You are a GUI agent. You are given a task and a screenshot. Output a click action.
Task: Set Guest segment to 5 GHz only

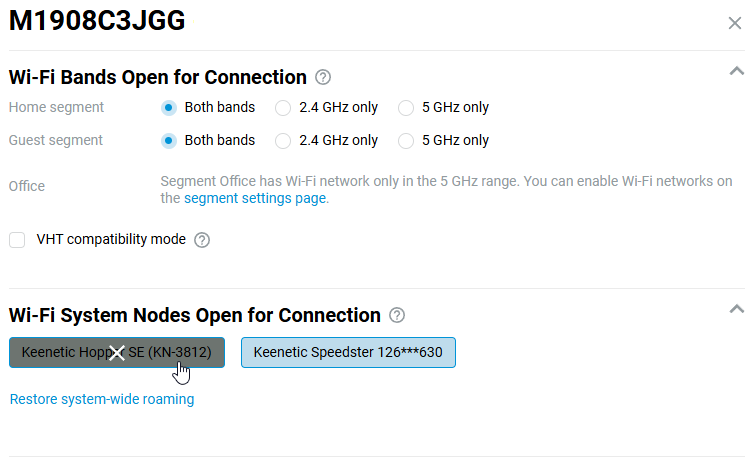[406, 140]
